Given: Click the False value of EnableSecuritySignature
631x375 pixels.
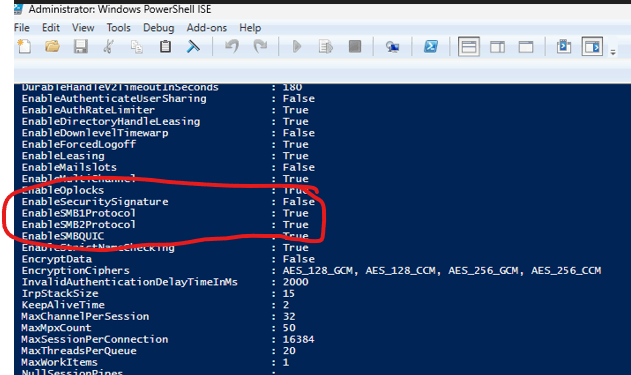Looking at the screenshot, I should coord(299,202).
